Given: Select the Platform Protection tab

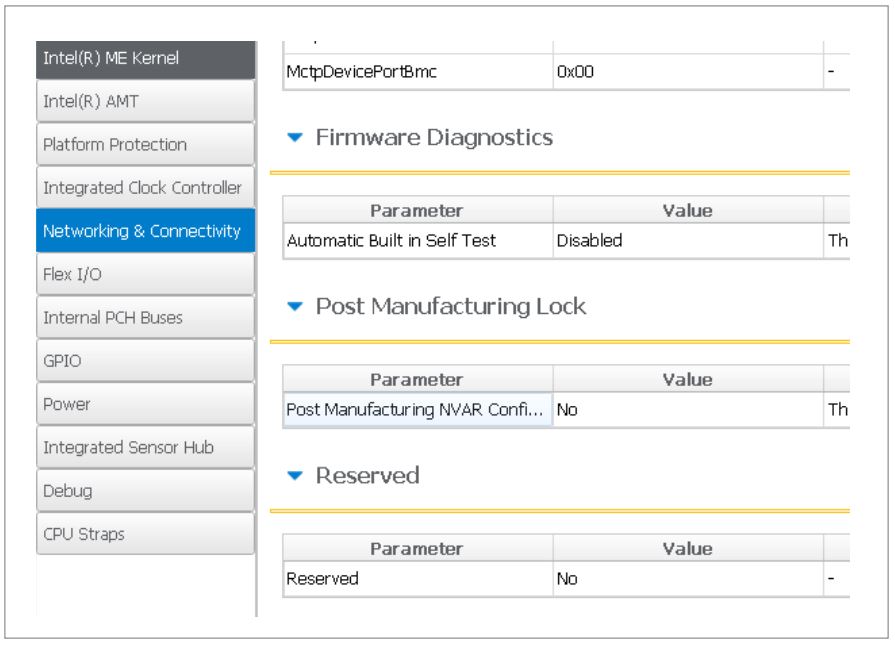Looking at the screenshot, I should point(145,144).
